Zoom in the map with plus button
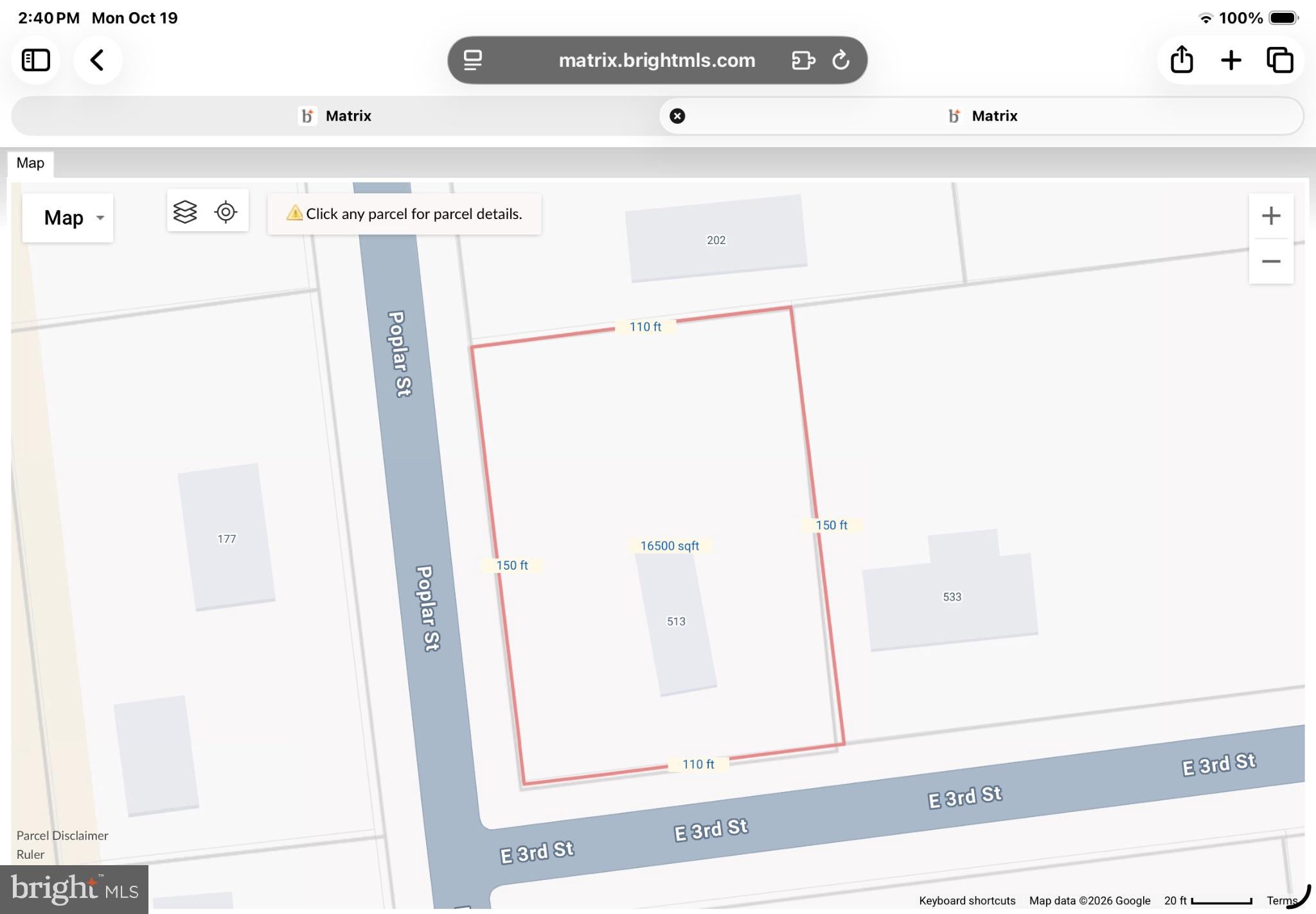 tap(1271, 216)
